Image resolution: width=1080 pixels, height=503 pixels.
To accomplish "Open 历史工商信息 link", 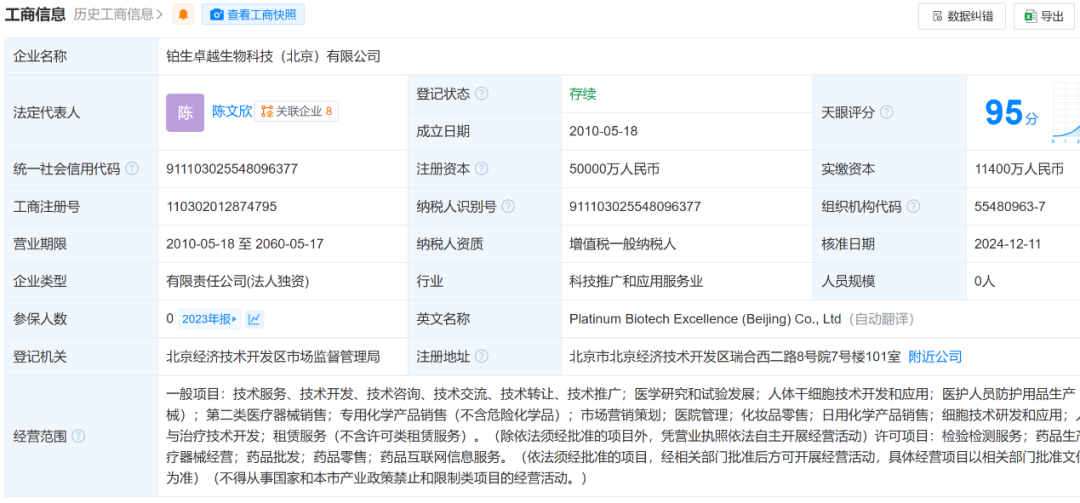I will (118, 14).
